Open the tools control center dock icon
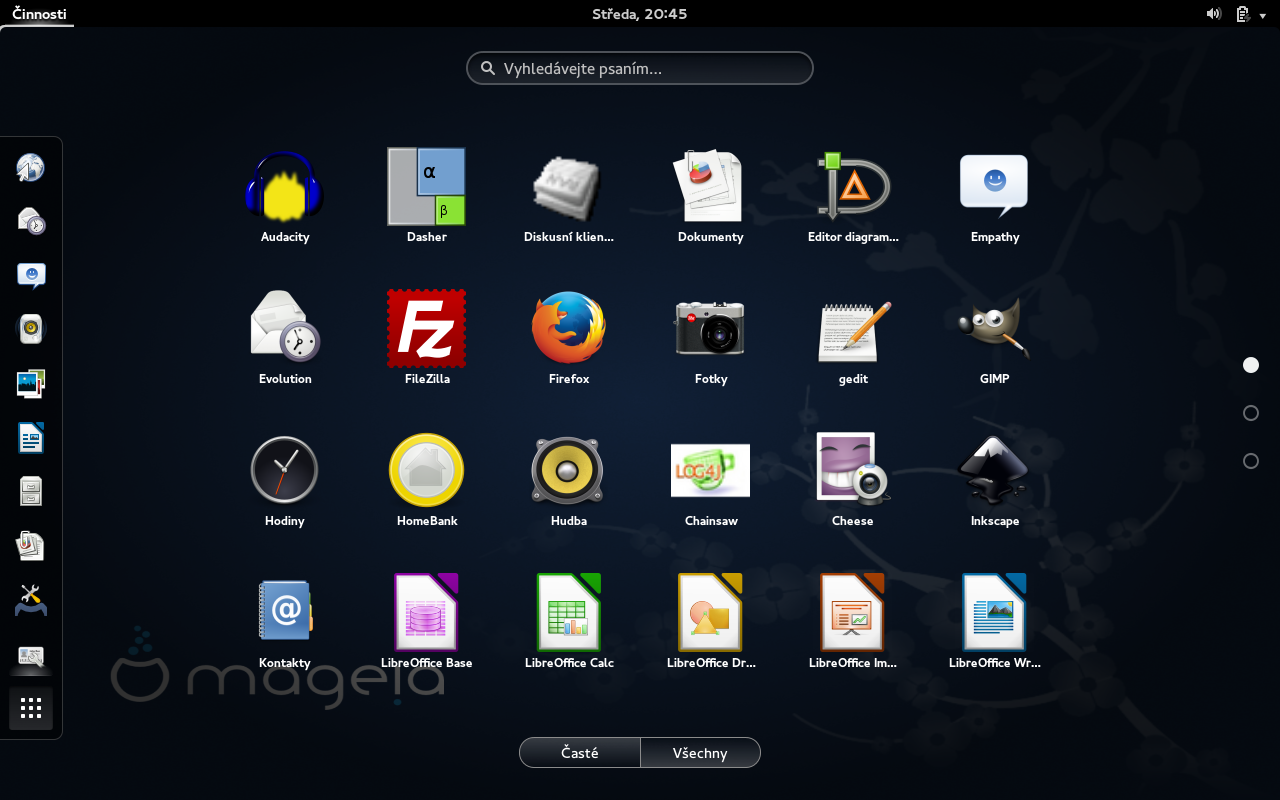1280x800 pixels. pyautogui.click(x=31, y=599)
